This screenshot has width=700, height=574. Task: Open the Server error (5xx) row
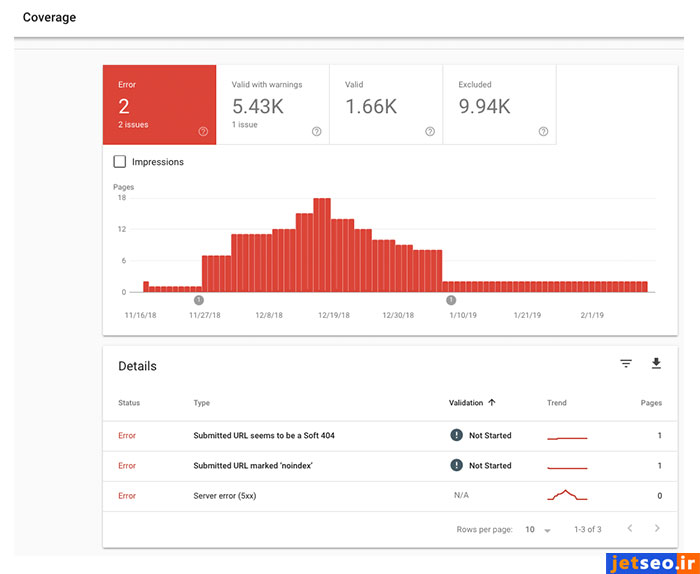click(224, 496)
